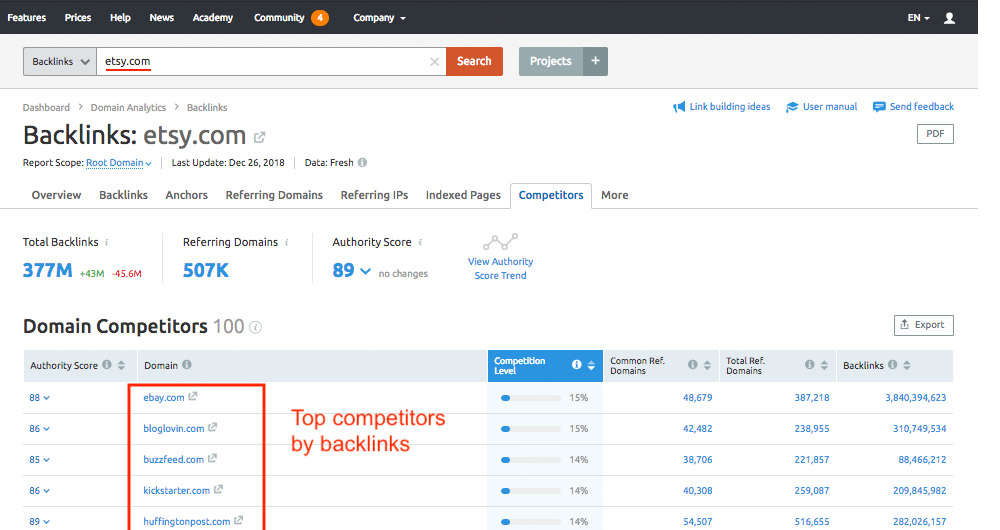Image resolution: width=1000 pixels, height=530 pixels.
Task: Click the info icon next to Total Backlinks
Action: click(x=107, y=242)
